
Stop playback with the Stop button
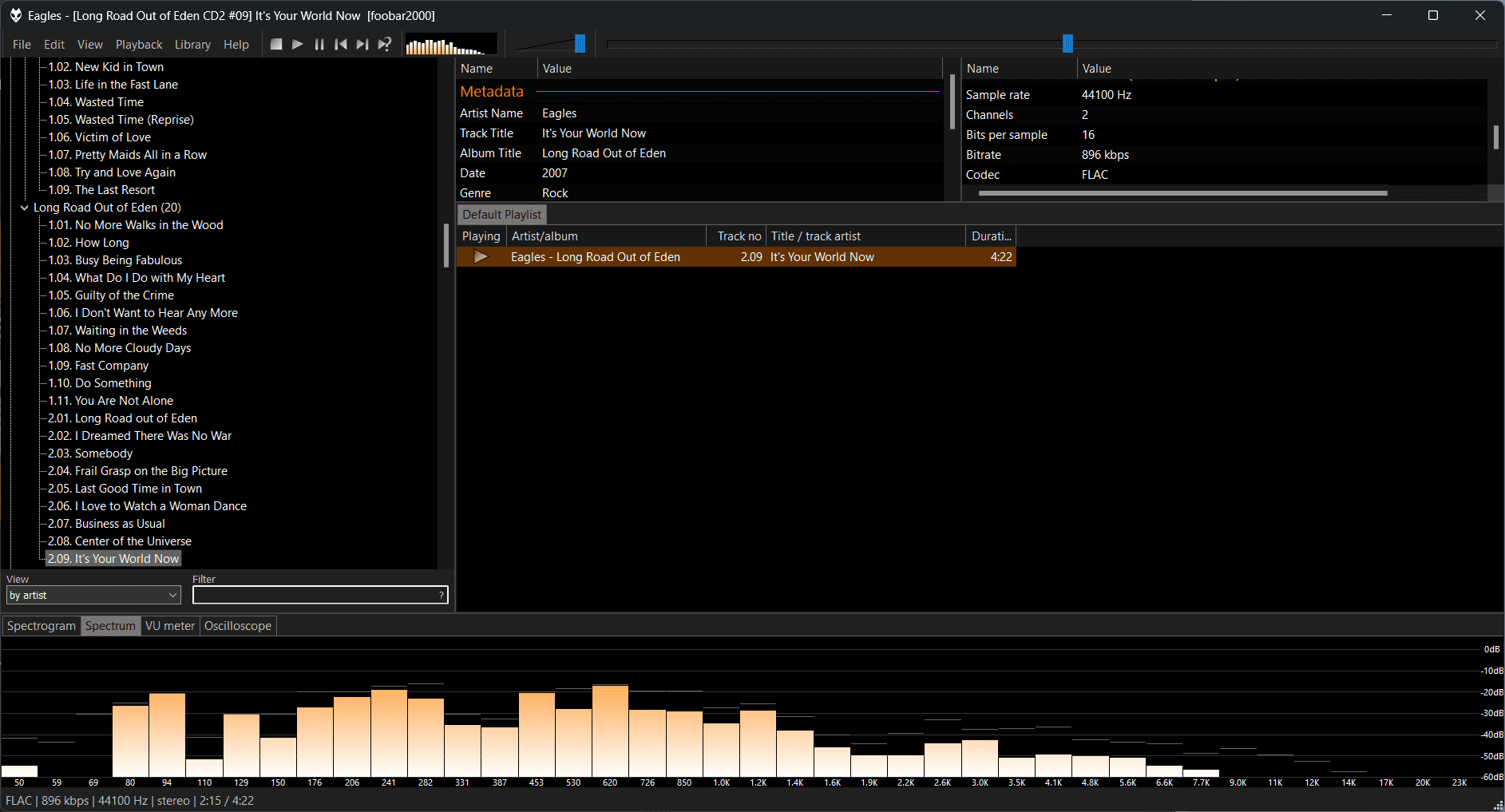pos(276,45)
